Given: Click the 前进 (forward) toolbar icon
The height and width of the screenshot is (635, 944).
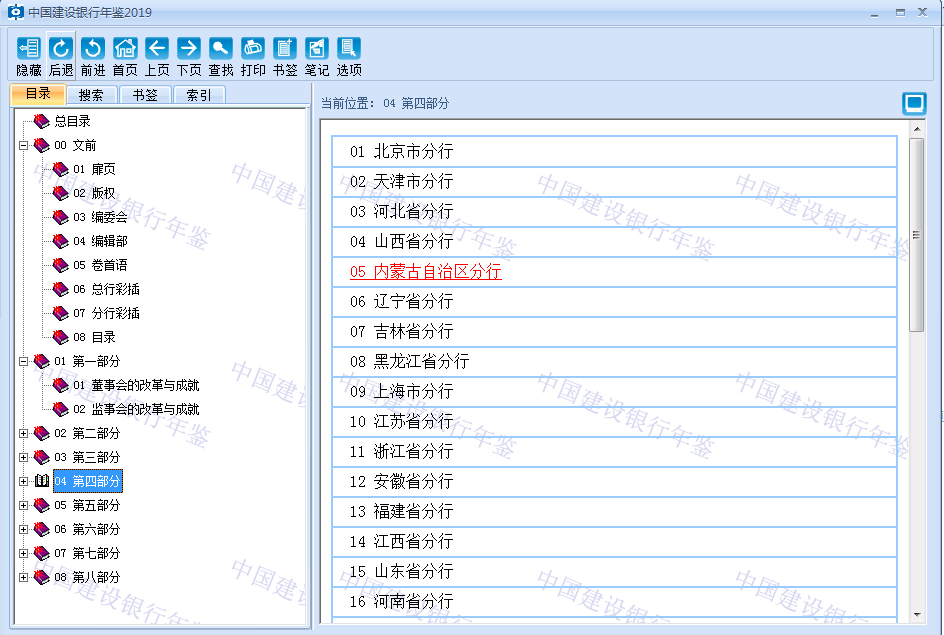Looking at the screenshot, I should tap(93, 48).
